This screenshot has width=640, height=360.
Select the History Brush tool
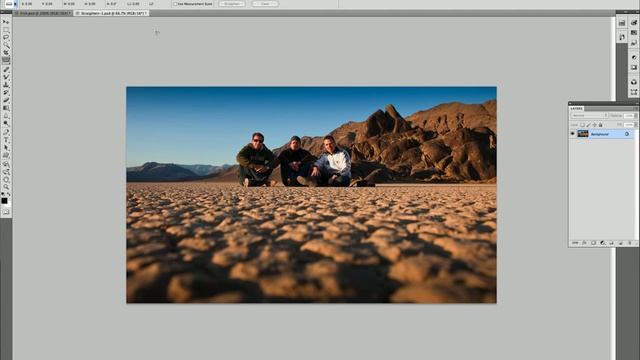pos(6,93)
